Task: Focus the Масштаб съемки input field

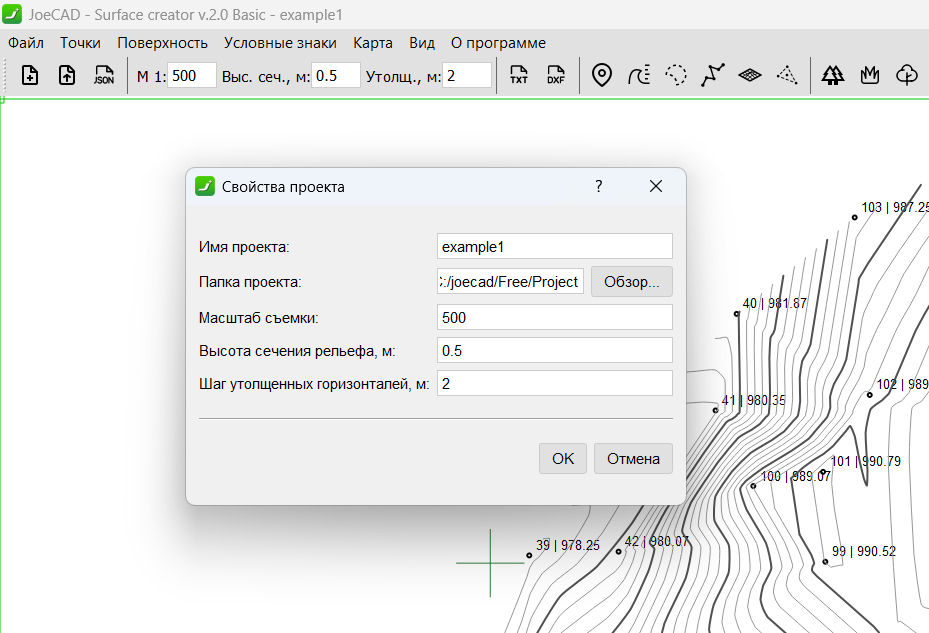Action: coord(554,318)
